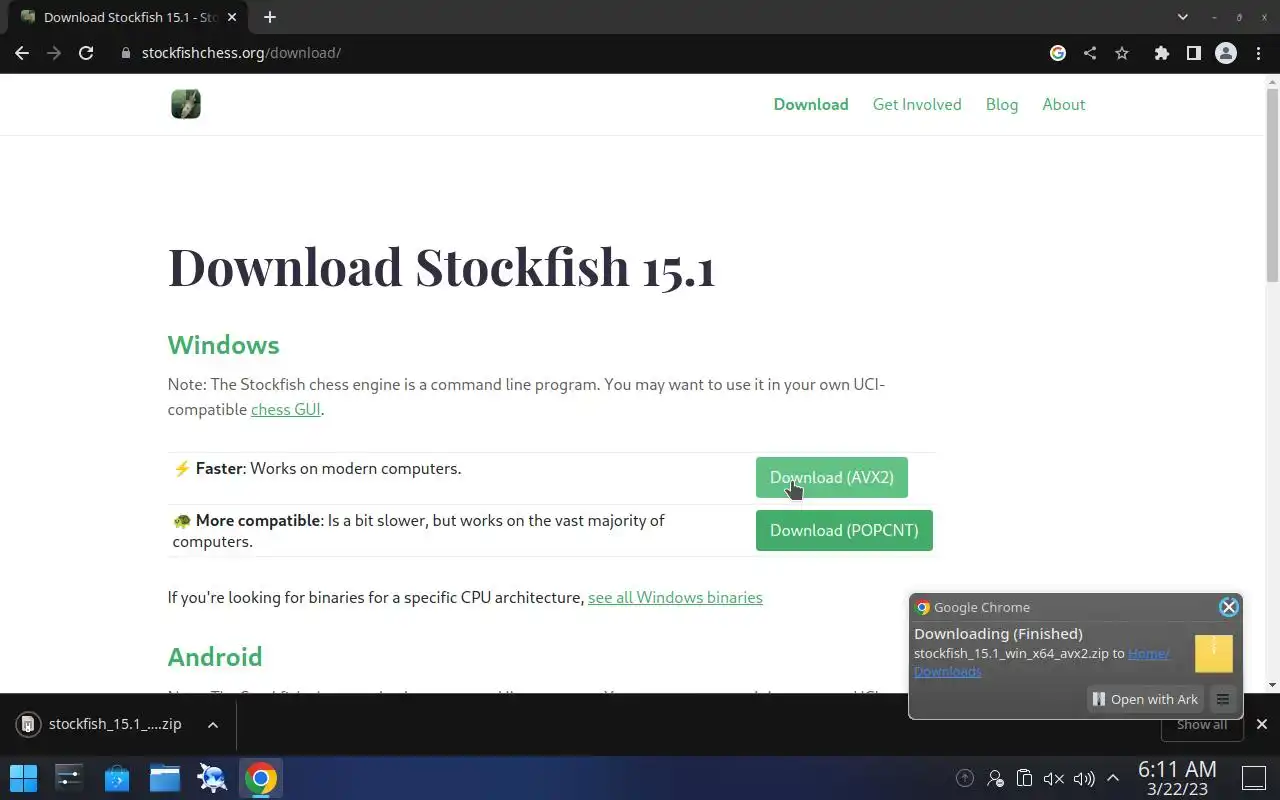Expand the hidden system tray icons arrow
1280x800 pixels.
(1112, 778)
